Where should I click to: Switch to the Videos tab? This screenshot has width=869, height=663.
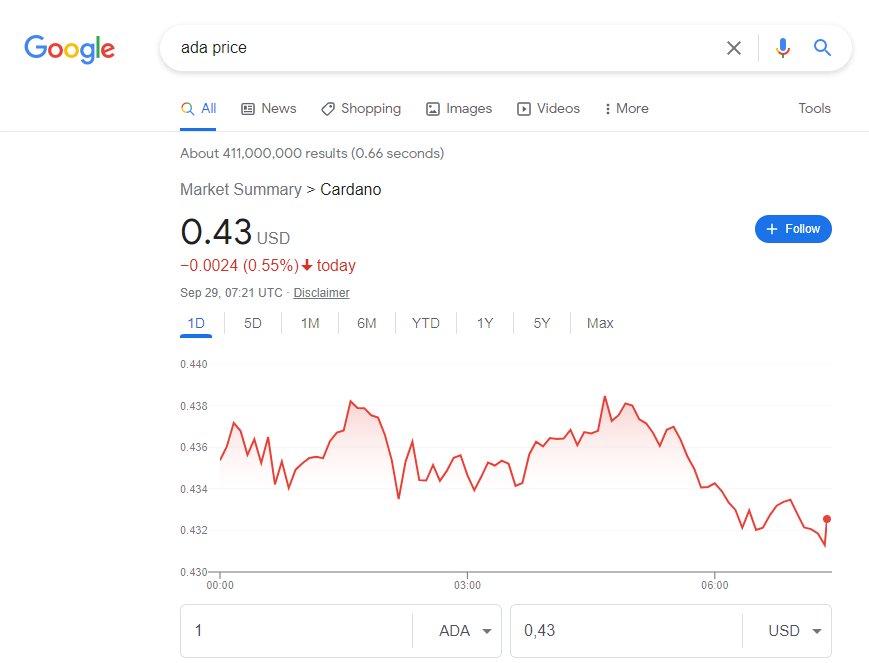(x=548, y=109)
